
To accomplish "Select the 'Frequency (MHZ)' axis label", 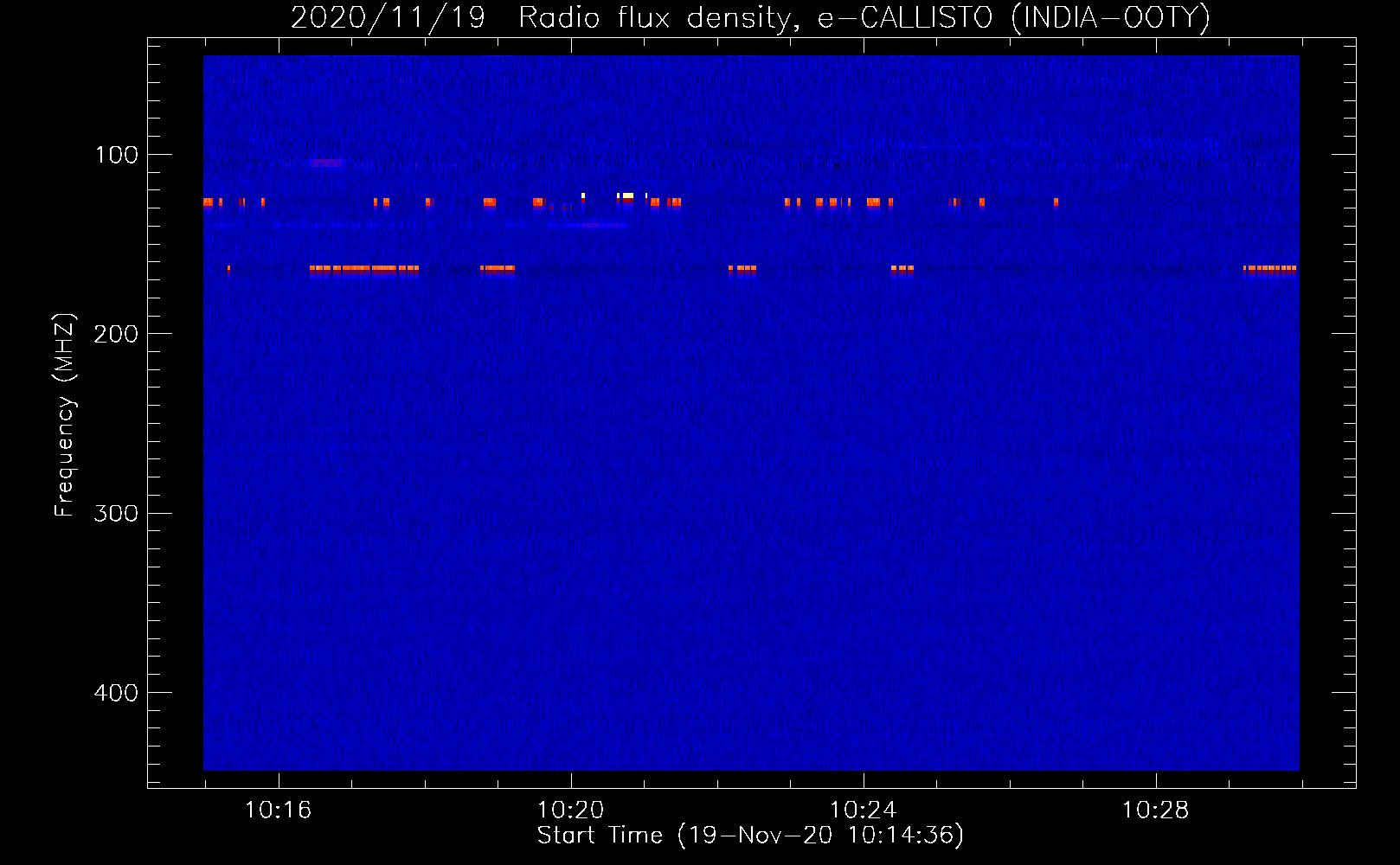I will [x=65, y=415].
